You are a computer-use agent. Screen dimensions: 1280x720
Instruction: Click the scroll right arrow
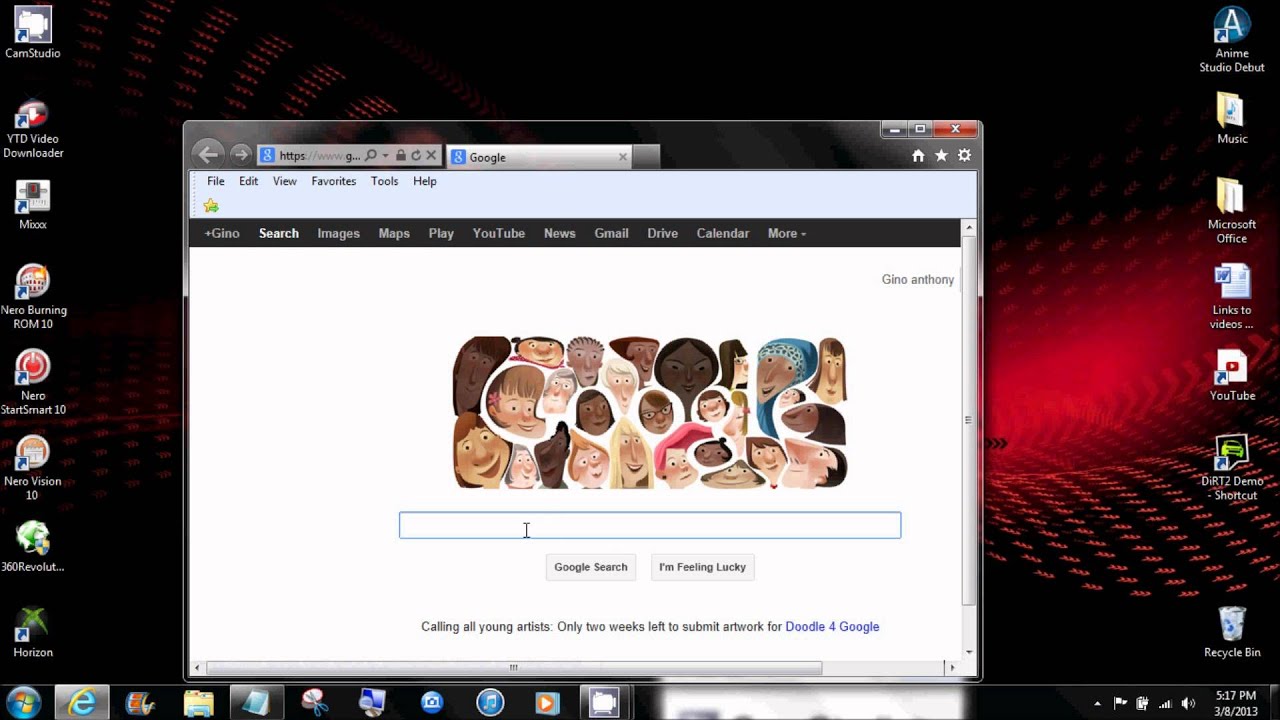(x=952, y=668)
